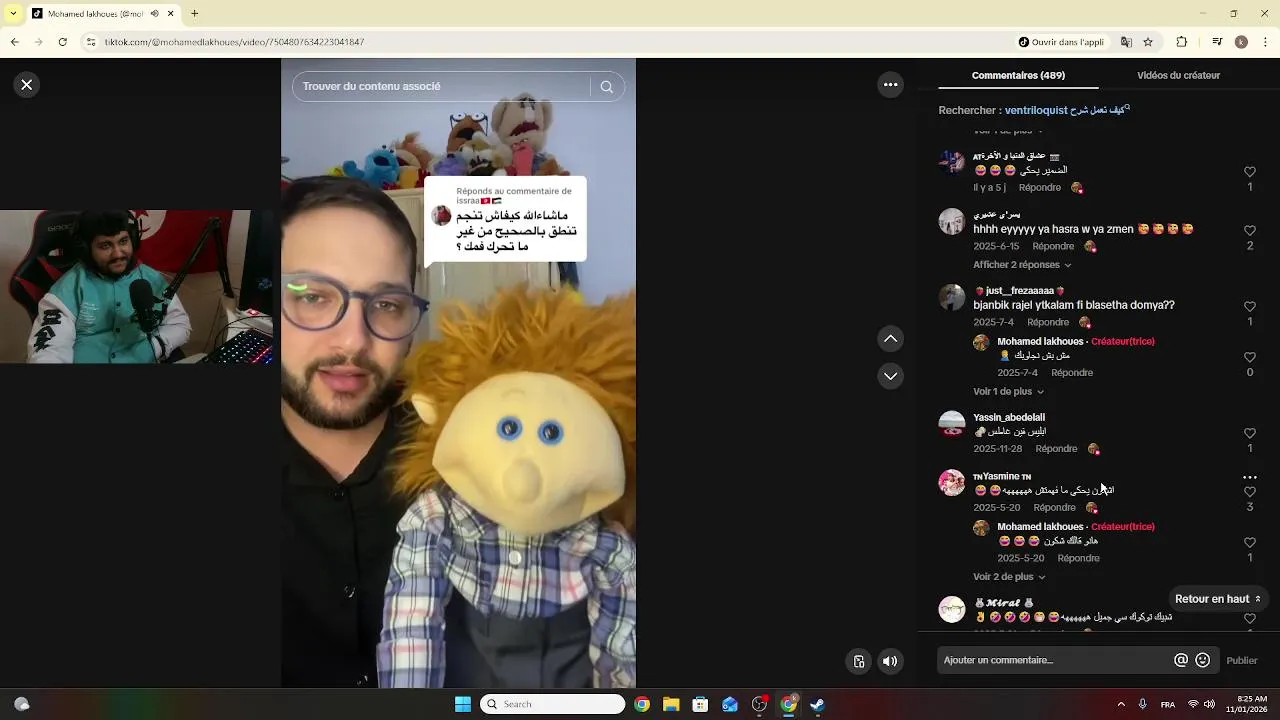
Task: Open Steam from taskbar
Action: pos(817,704)
